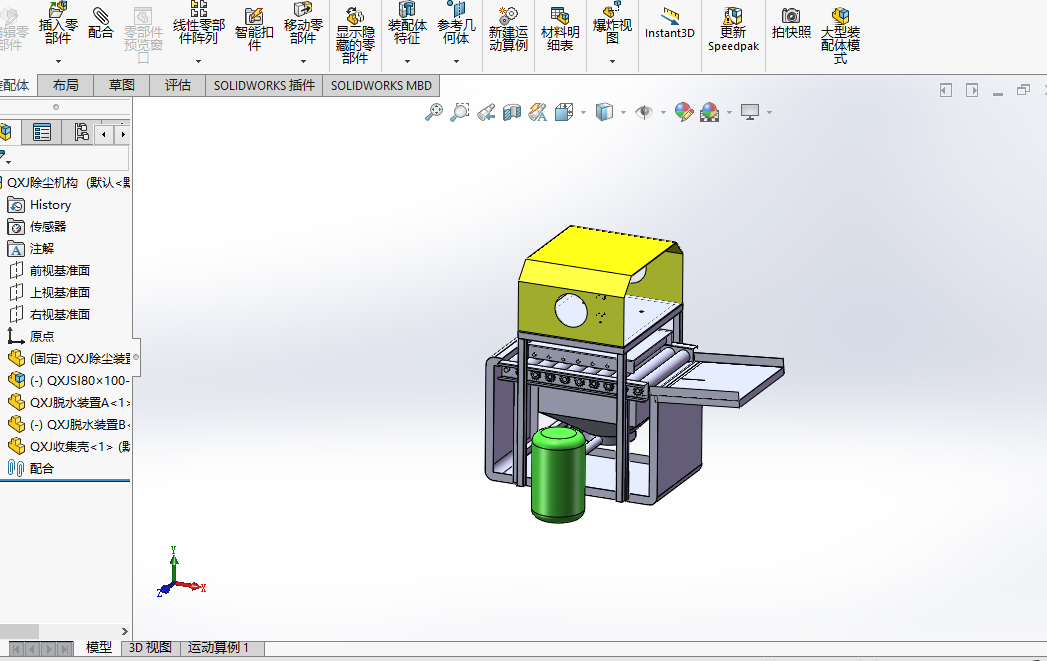The image size is (1047, 661).
Task: Expand Assembly Features dropdown arrow
Action: 407,61
